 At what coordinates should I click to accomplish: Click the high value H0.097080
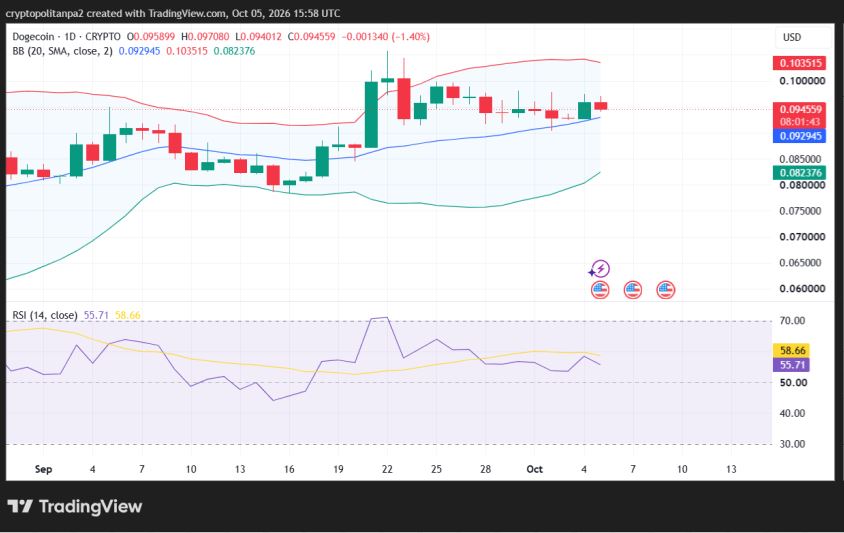(x=205, y=37)
